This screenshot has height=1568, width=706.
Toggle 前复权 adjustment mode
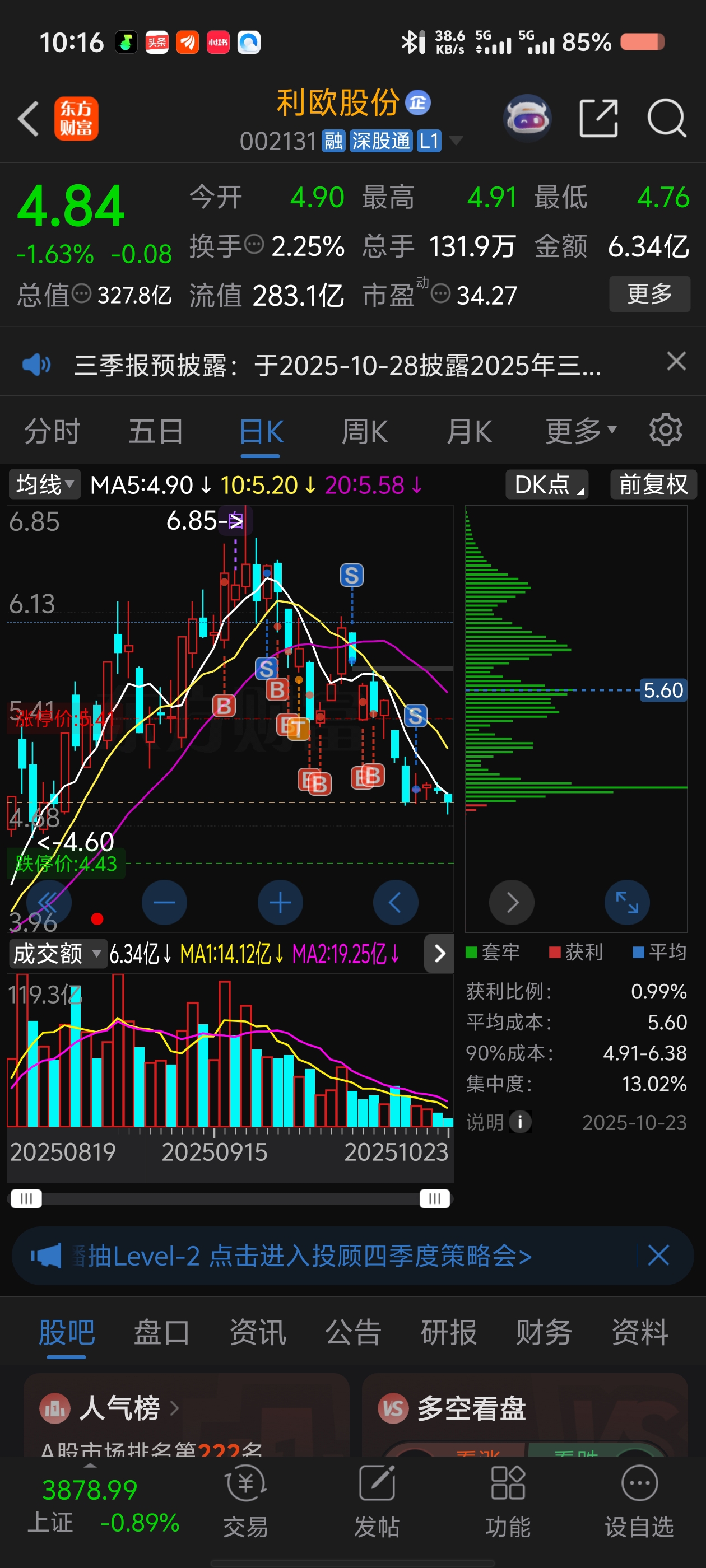[x=654, y=485]
